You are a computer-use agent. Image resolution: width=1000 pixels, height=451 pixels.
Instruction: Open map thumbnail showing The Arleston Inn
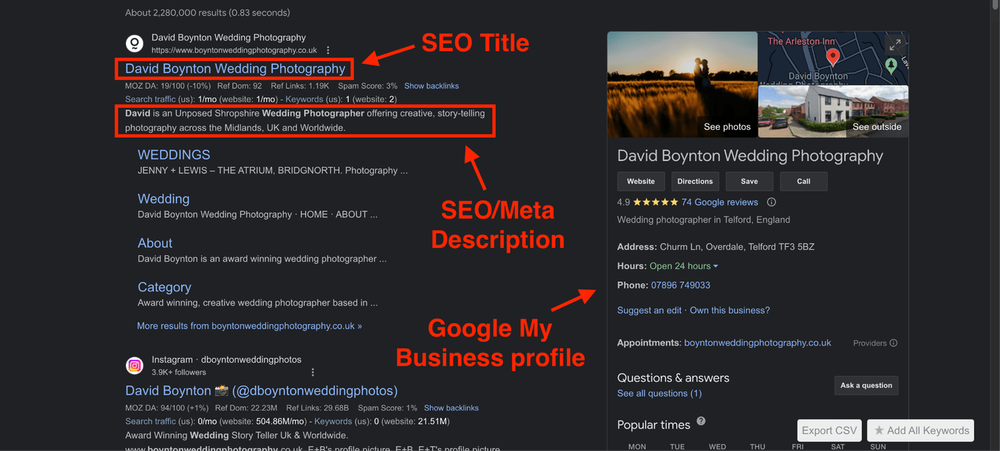tap(833, 58)
